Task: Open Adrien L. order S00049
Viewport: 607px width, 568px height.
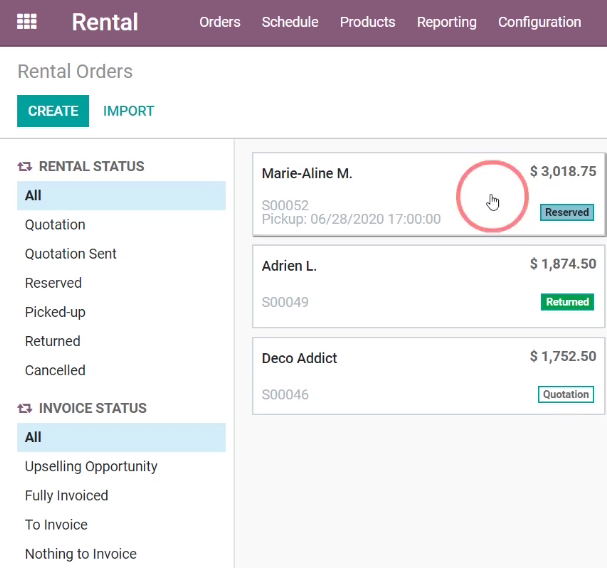Action: (x=429, y=286)
